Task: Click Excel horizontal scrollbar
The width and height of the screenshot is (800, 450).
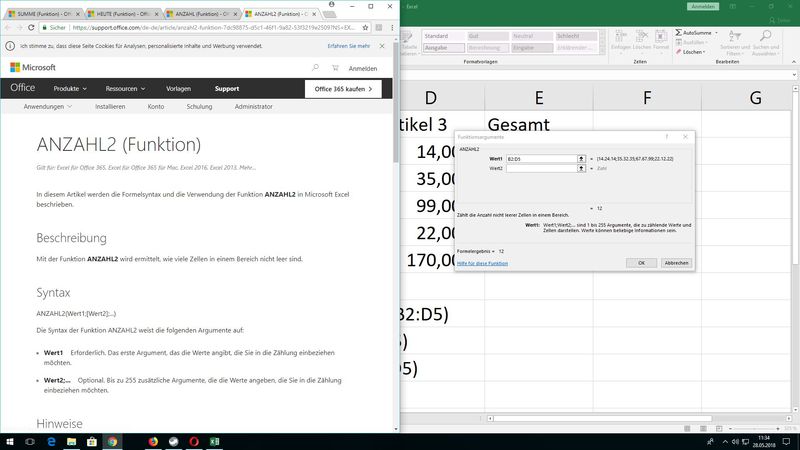Action: [x=602, y=418]
